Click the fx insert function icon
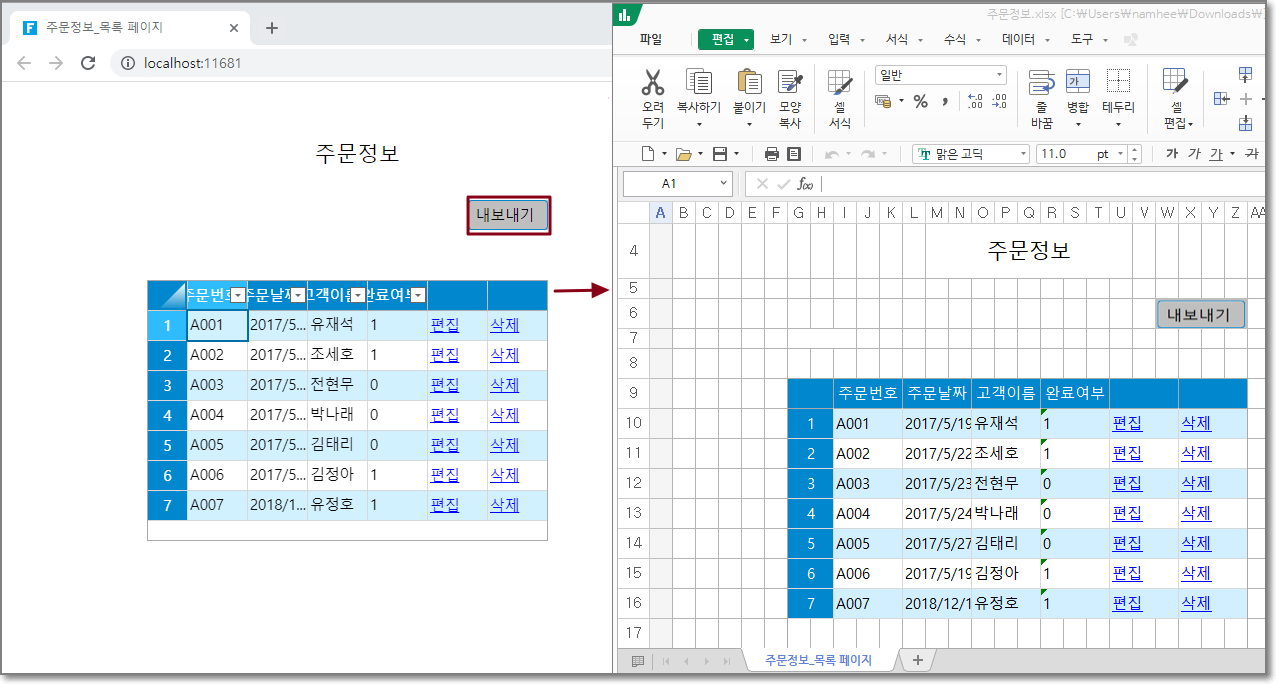 click(x=805, y=184)
